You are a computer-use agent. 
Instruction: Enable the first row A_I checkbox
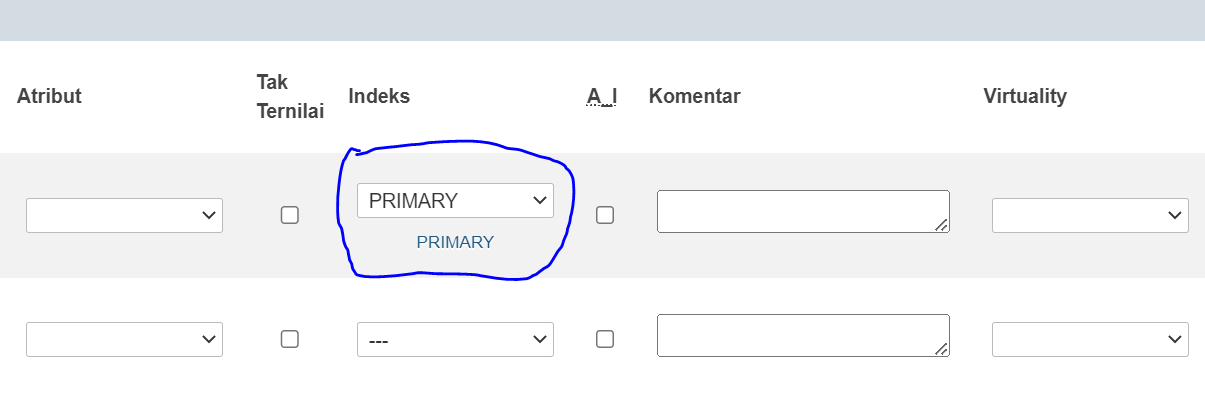[x=605, y=215]
